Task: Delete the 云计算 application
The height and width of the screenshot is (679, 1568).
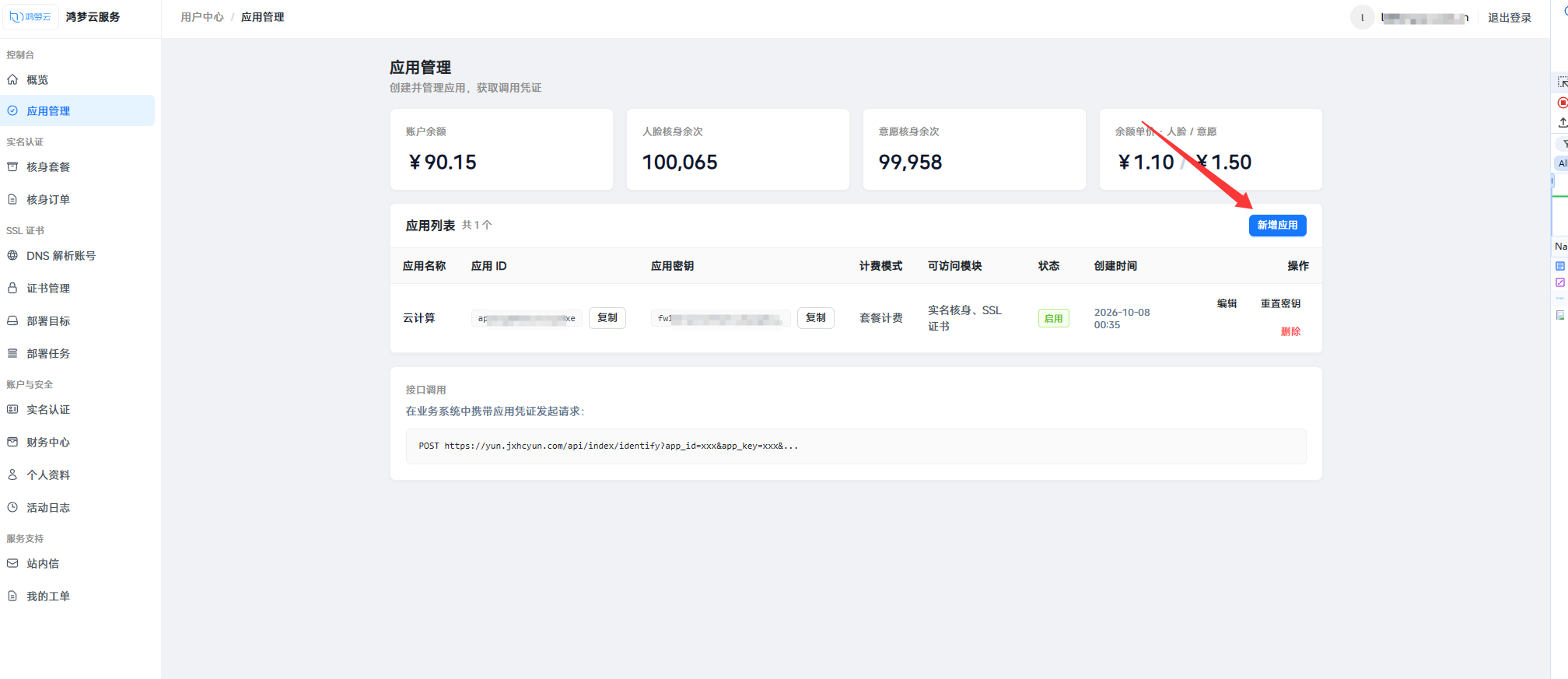Action: pyautogui.click(x=1290, y=331)
